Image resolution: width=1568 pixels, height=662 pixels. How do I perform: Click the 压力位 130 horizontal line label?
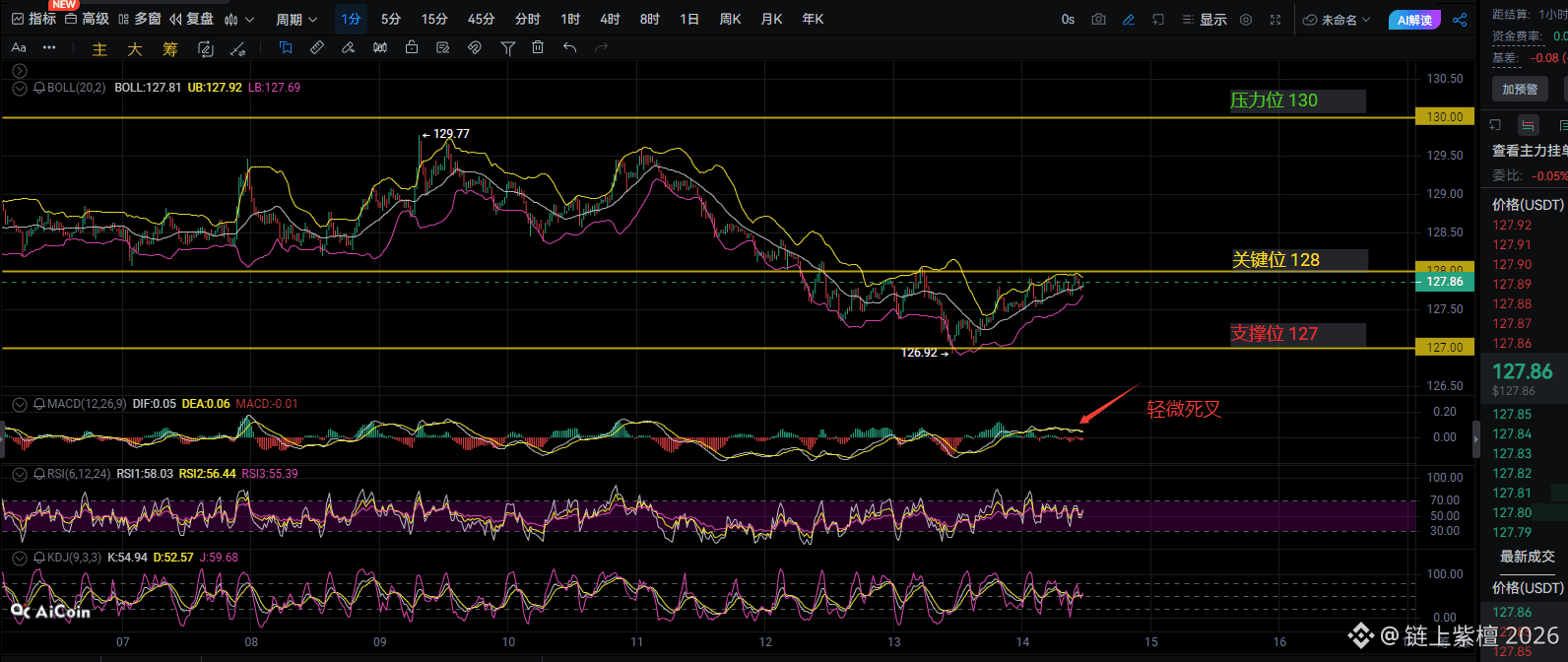pyautogui.click(x=1274, y=100)
